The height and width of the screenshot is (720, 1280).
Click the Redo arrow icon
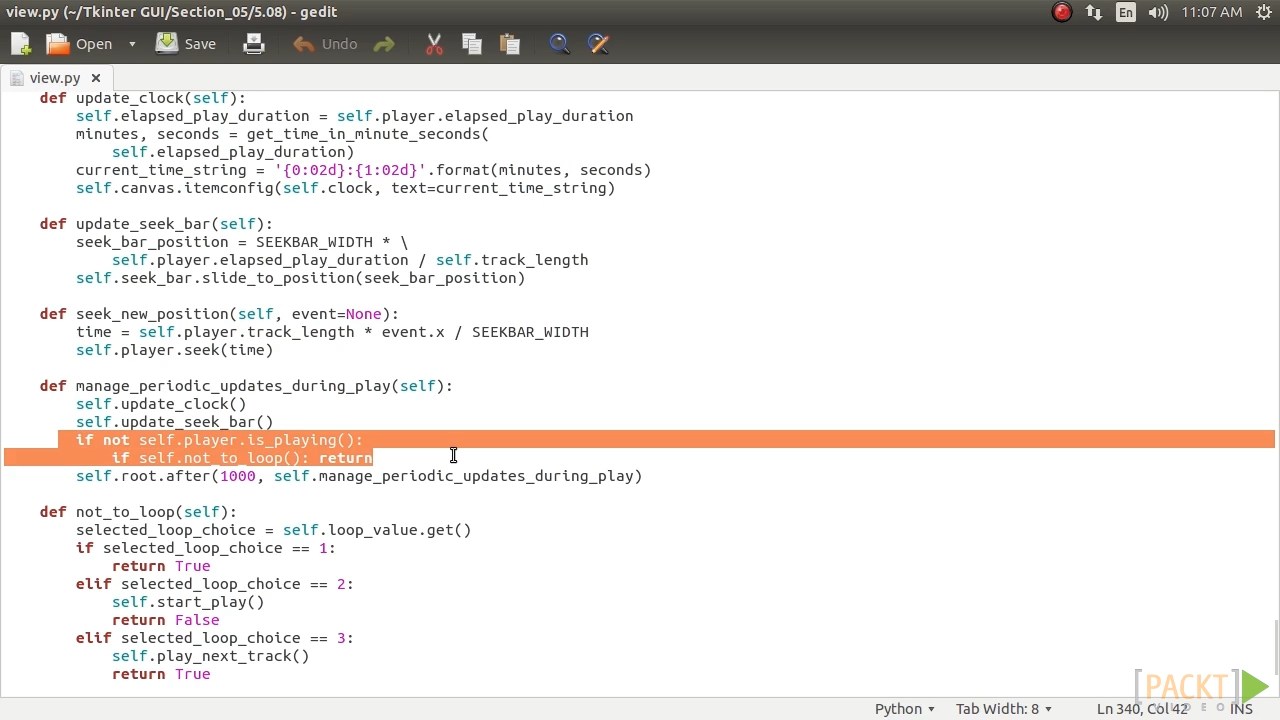point(384,44)
